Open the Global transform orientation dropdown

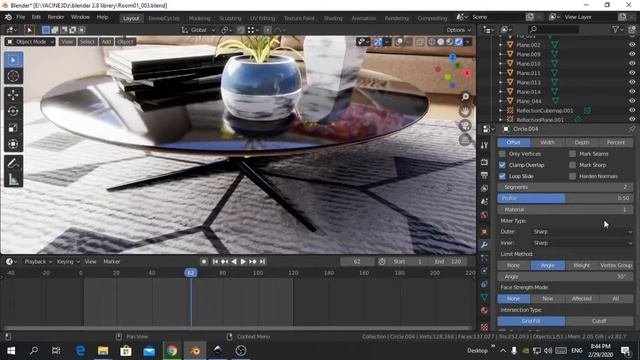pos(198,30)
